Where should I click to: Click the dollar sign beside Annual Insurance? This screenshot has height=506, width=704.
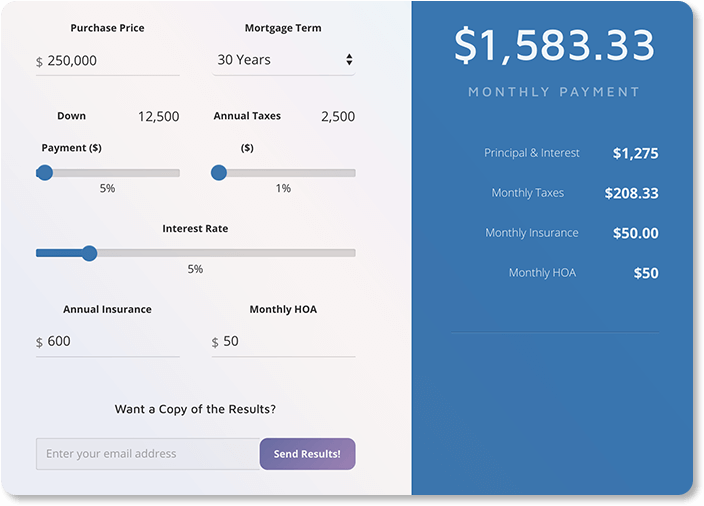[x=39, y=343]
